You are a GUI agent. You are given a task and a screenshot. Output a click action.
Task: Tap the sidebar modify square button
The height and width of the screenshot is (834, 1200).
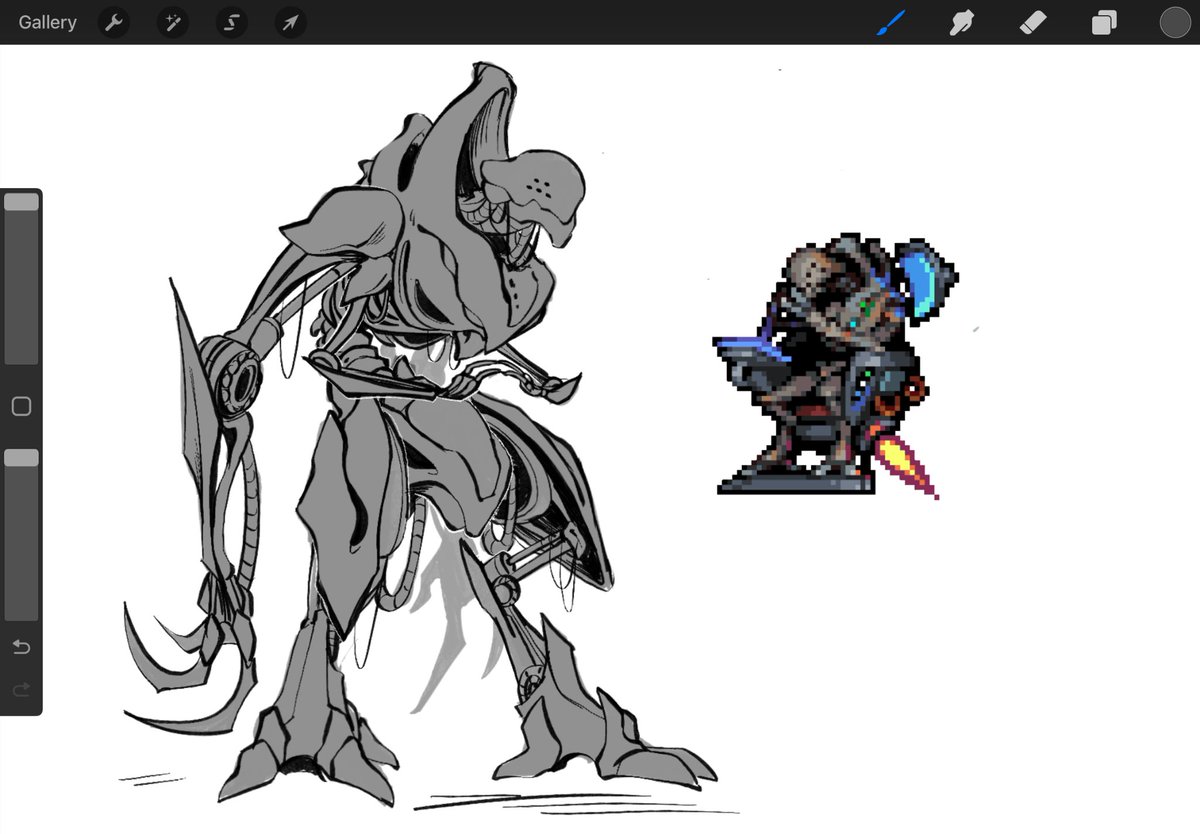point(21,407)
